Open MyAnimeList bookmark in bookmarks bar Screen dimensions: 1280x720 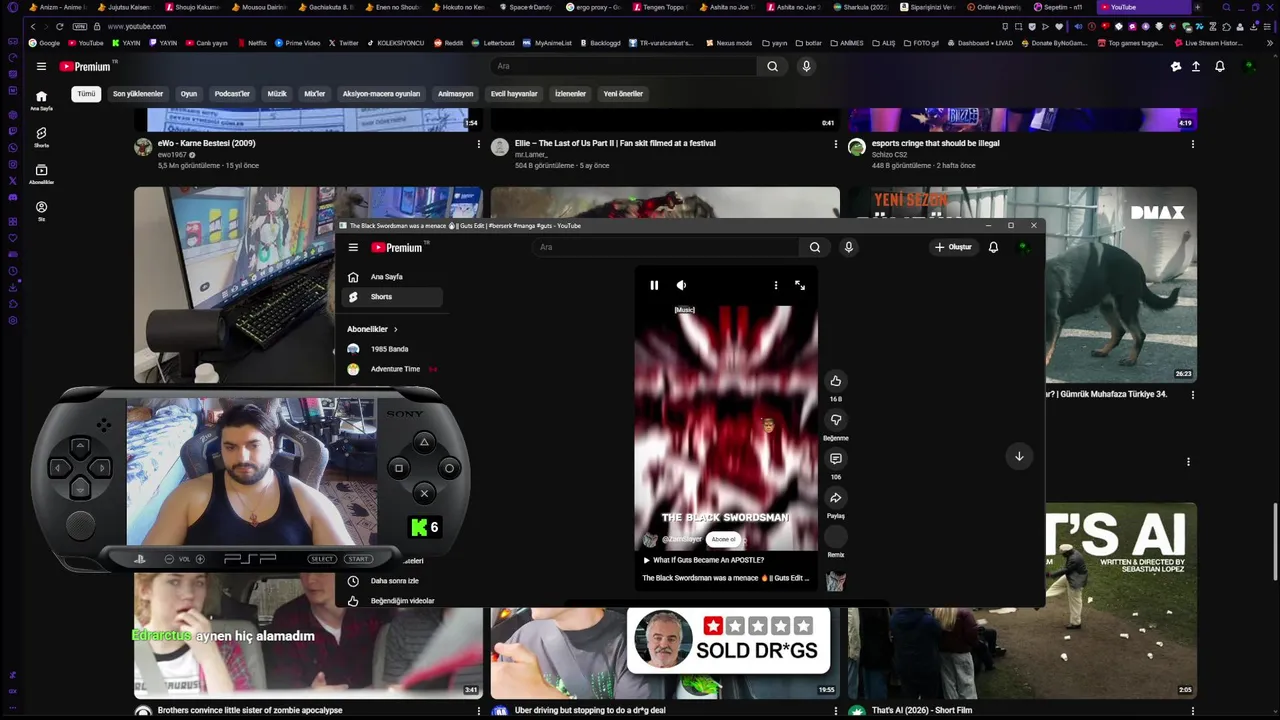pos(548,43)
